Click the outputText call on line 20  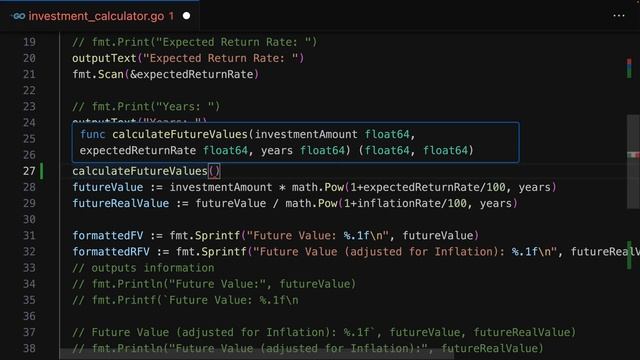tap(104, 58)
